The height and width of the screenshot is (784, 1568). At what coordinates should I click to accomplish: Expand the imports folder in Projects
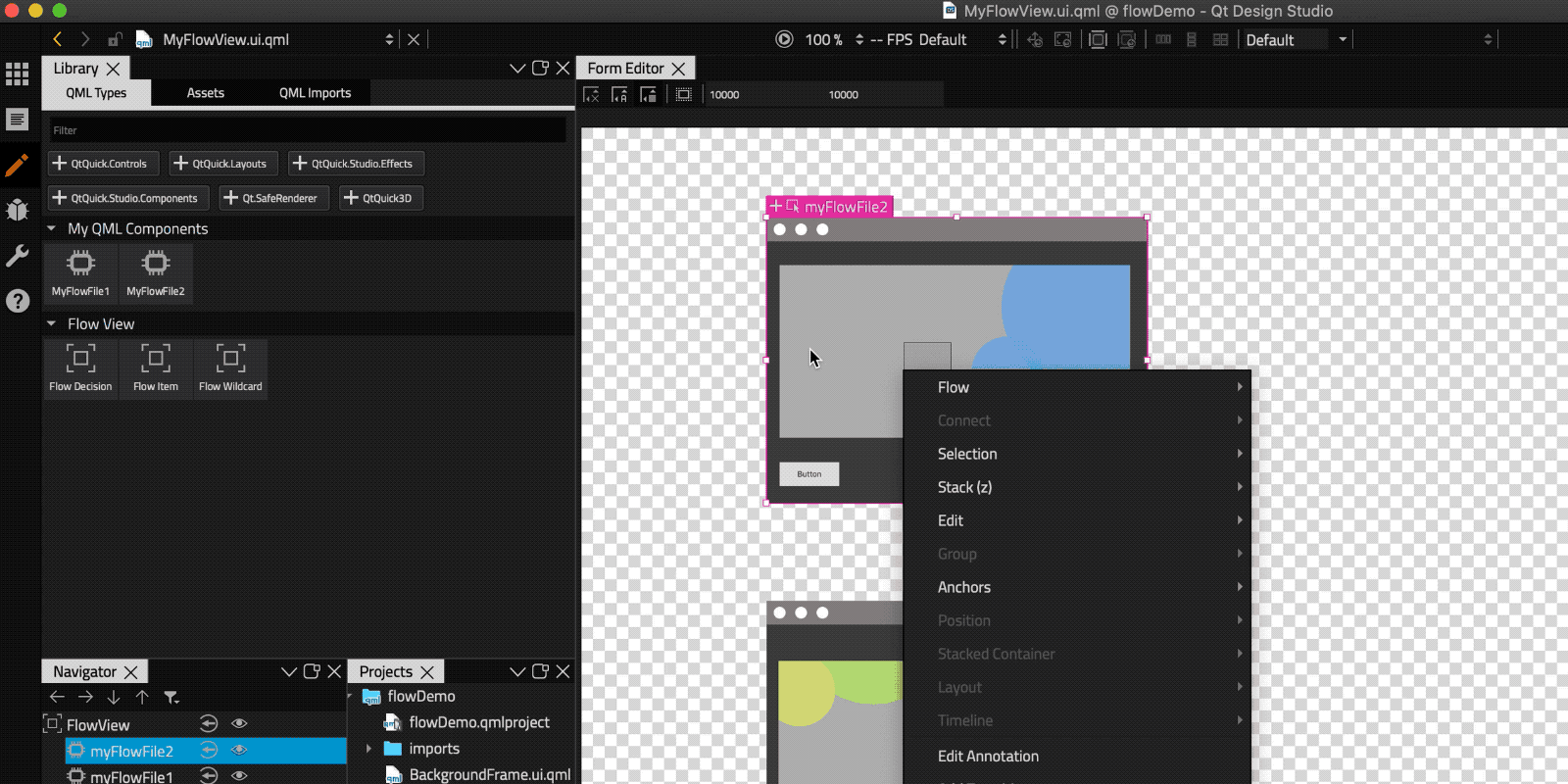(369, 749)
